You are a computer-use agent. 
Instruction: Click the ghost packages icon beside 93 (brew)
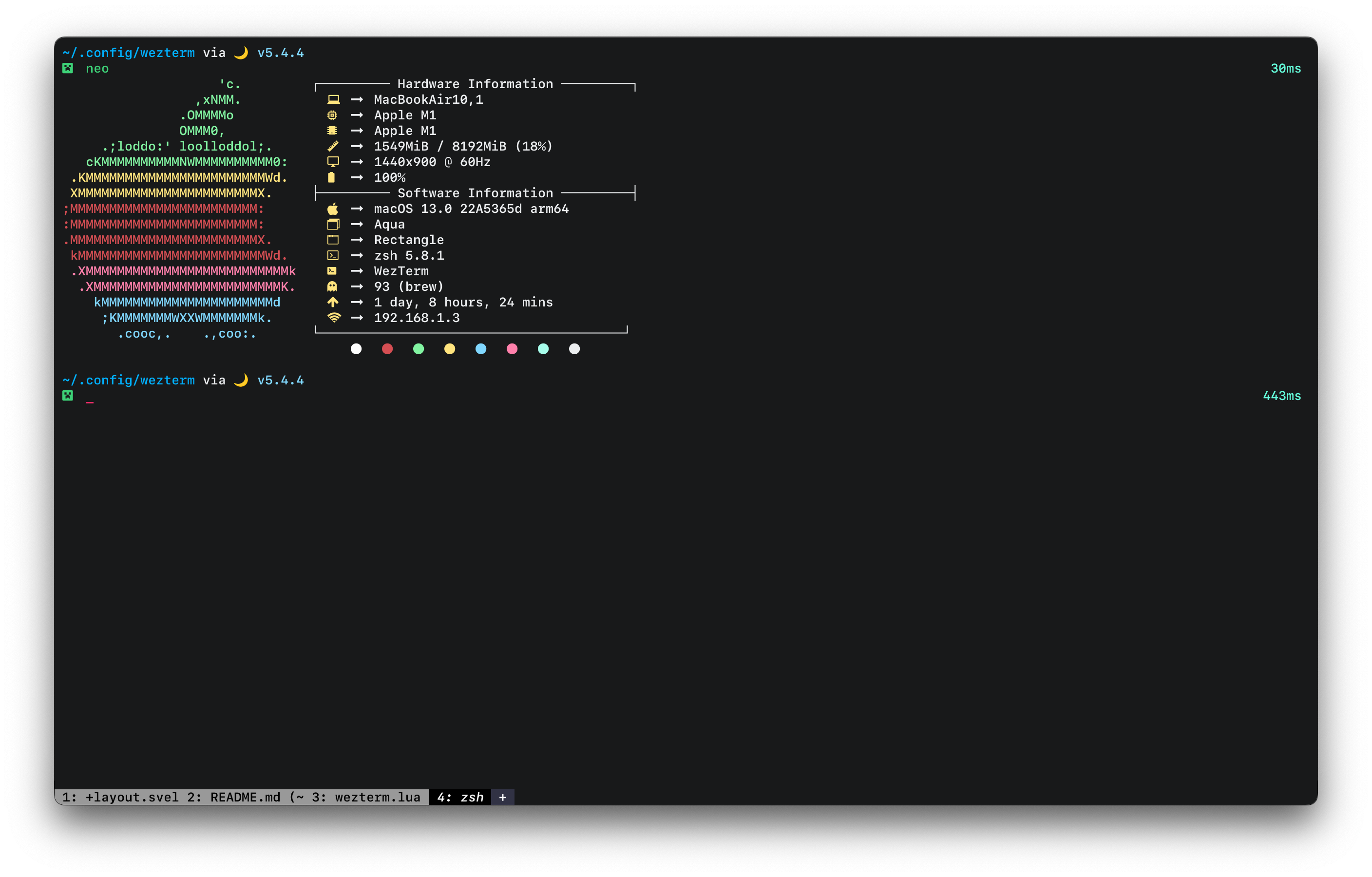coord(332,286)
